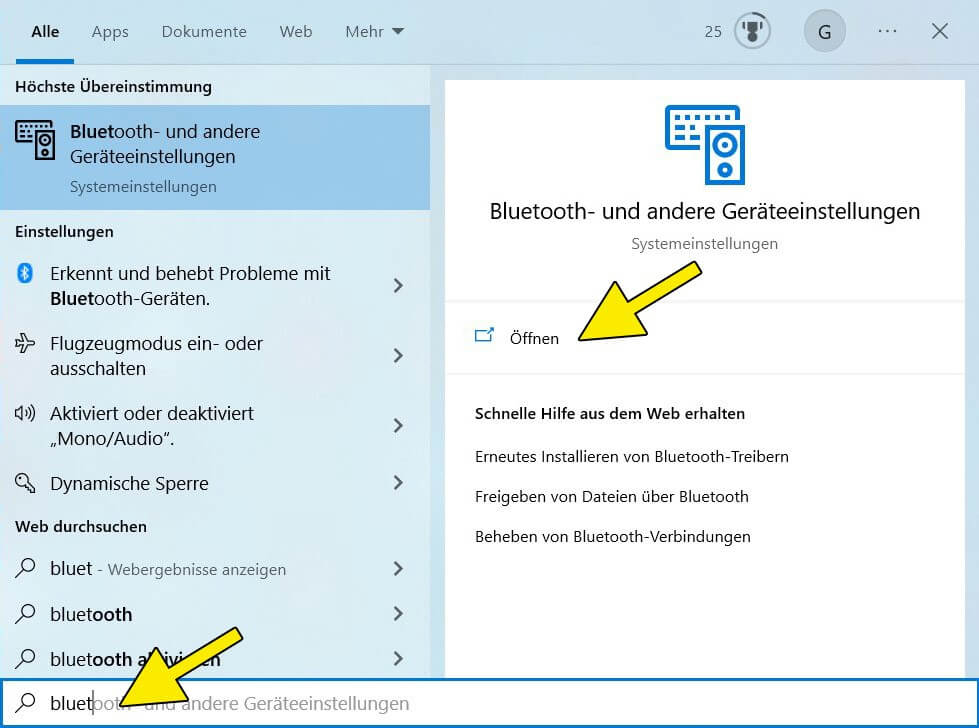Open Erneutes Installieren von Bluetooth-Treibern link
The height and width of the screenshot is (728, 979).
click(x=631, y=456)
